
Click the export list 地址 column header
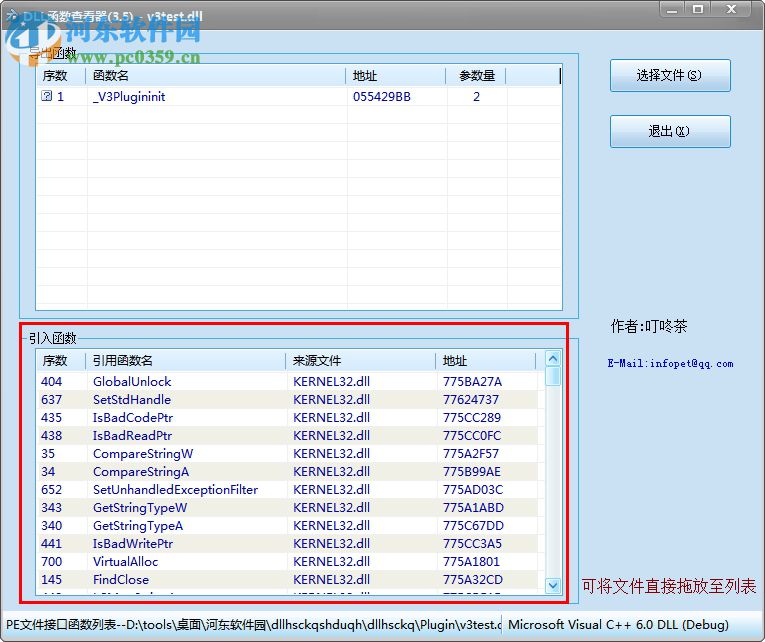[x=396, y=76]
